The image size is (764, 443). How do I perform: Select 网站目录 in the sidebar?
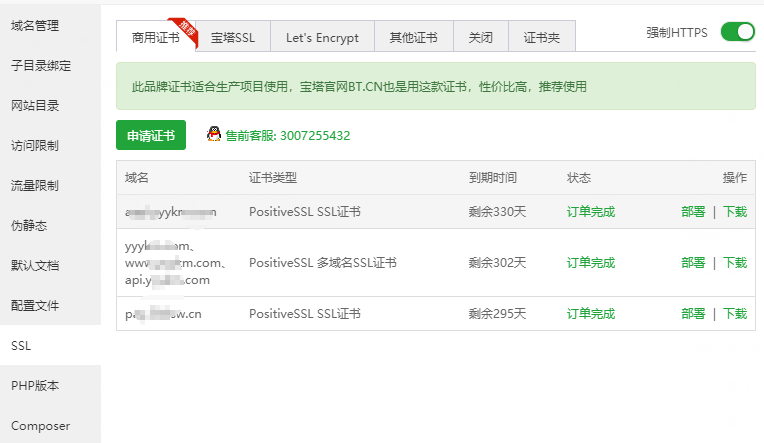click(x=35, y=105)
